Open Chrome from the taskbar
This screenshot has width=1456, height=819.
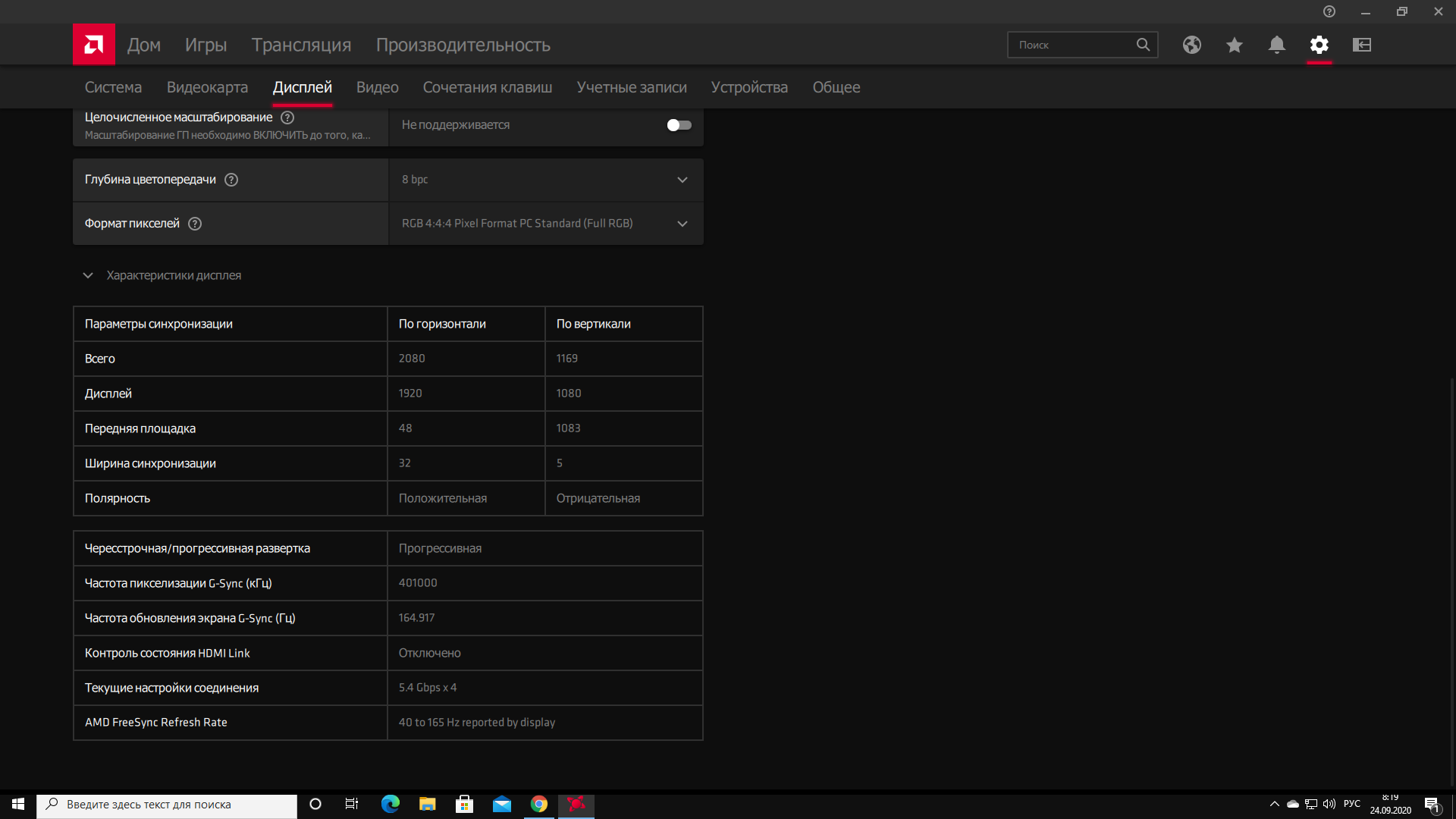click(538, 804)
